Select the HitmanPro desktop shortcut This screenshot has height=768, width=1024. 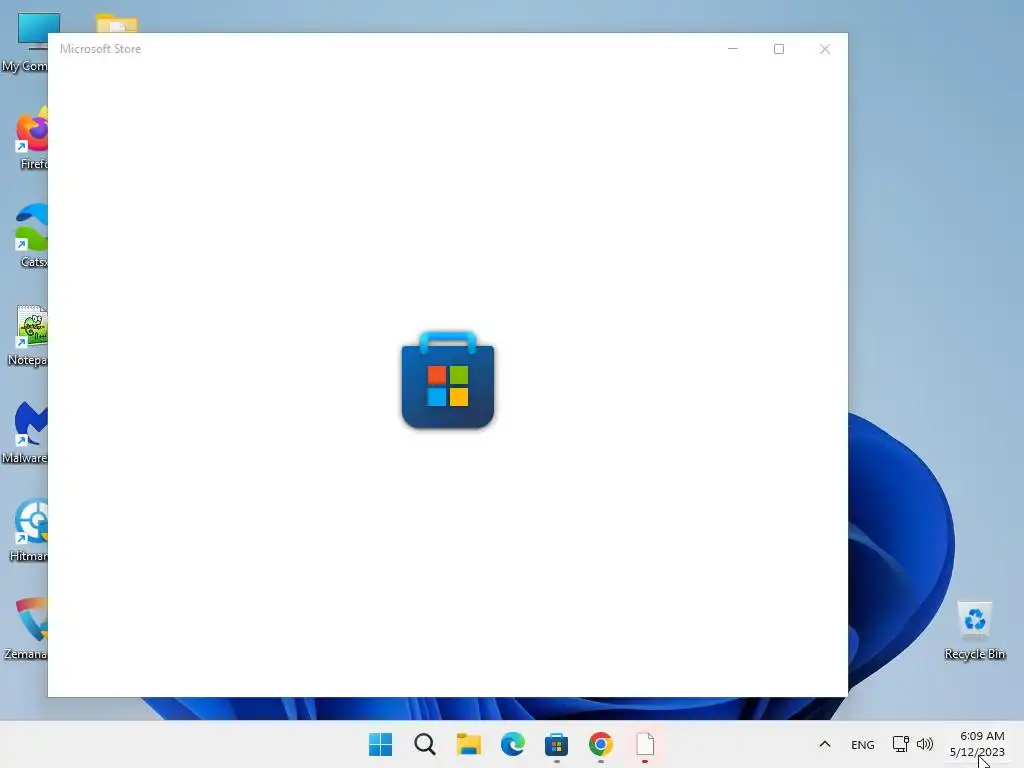29,530
